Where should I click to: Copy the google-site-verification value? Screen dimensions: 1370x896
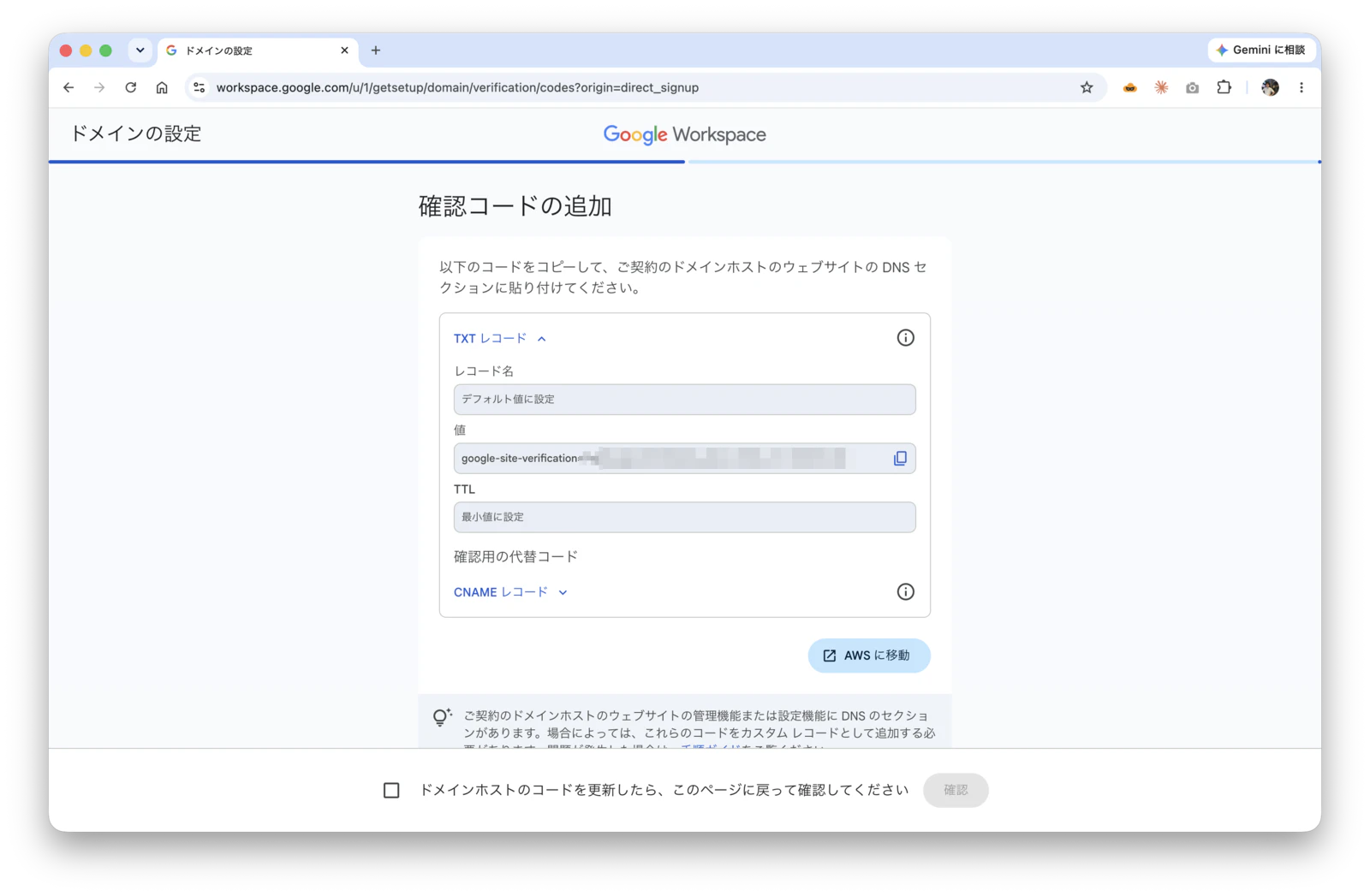click(x=900, y=459)
